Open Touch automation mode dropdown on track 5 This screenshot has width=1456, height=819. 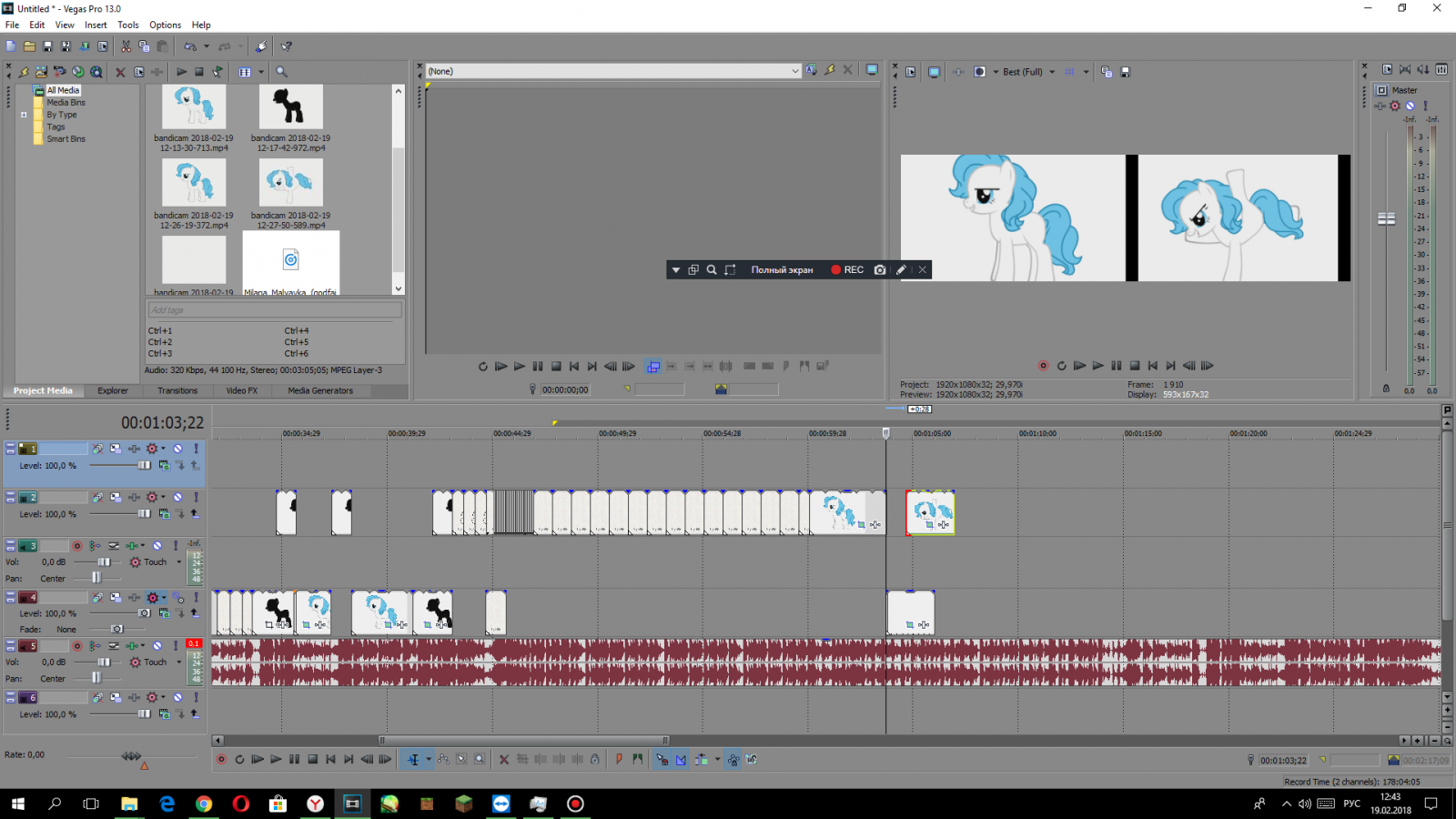(x=179, y=662)
